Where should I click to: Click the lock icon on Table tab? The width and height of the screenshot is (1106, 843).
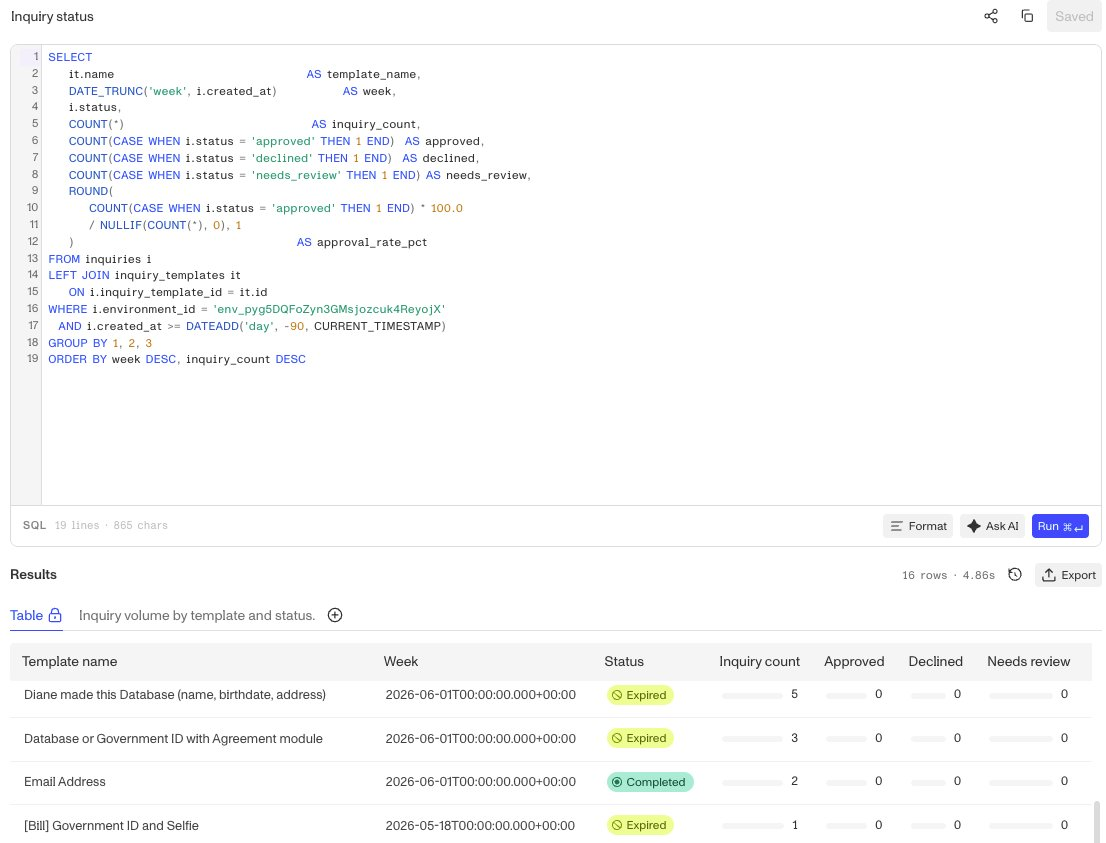[55, 615]
